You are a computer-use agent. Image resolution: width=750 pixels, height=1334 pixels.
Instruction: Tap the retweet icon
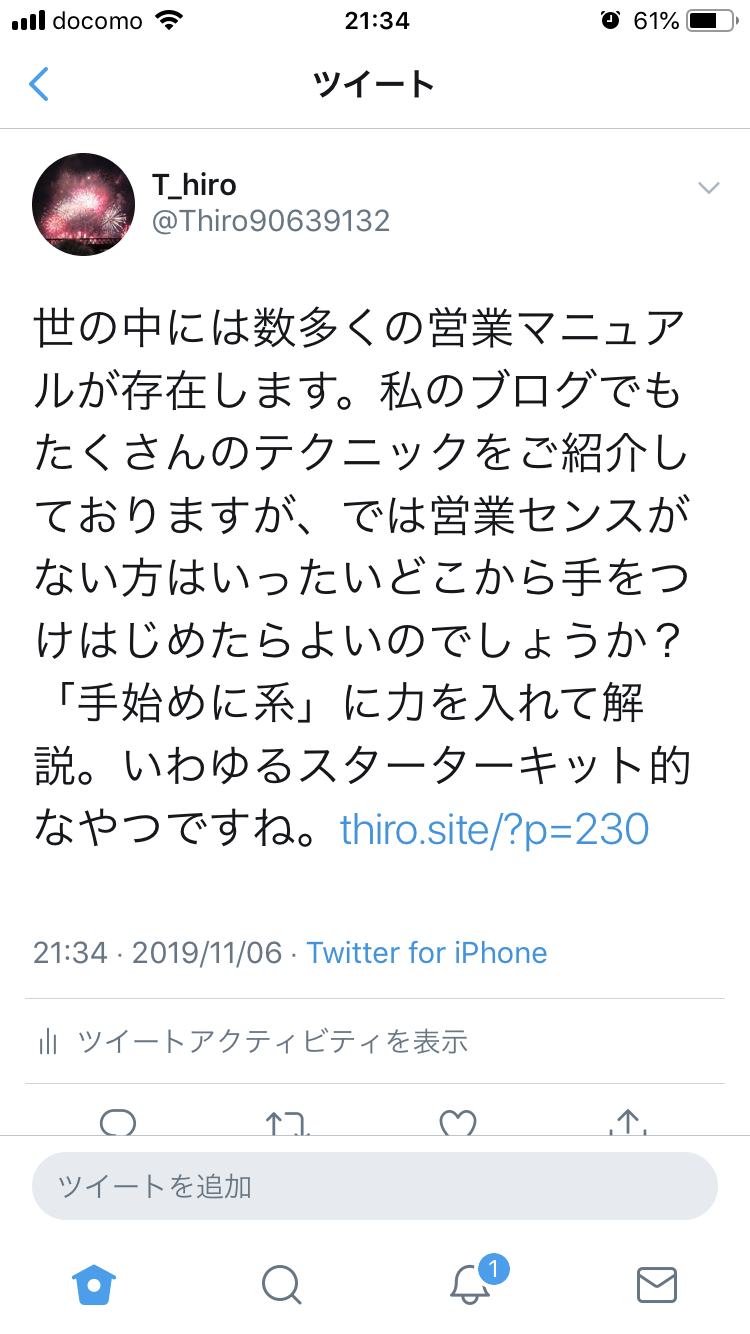(x=288, y=1122)
